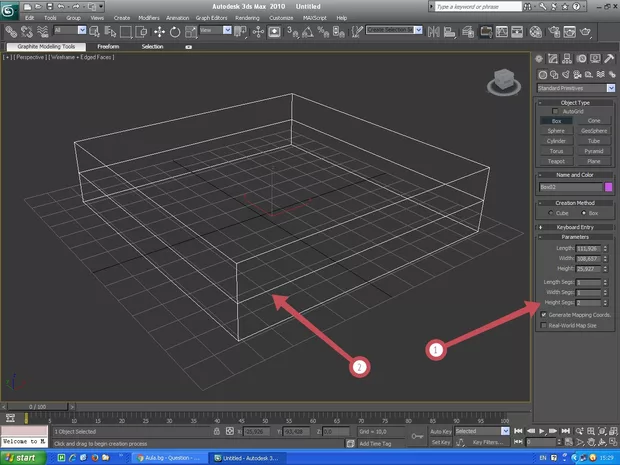This screenshot has width=620, height=465.
Task: Open the Utilities panel hammer icon
Action: click(609, 60)
